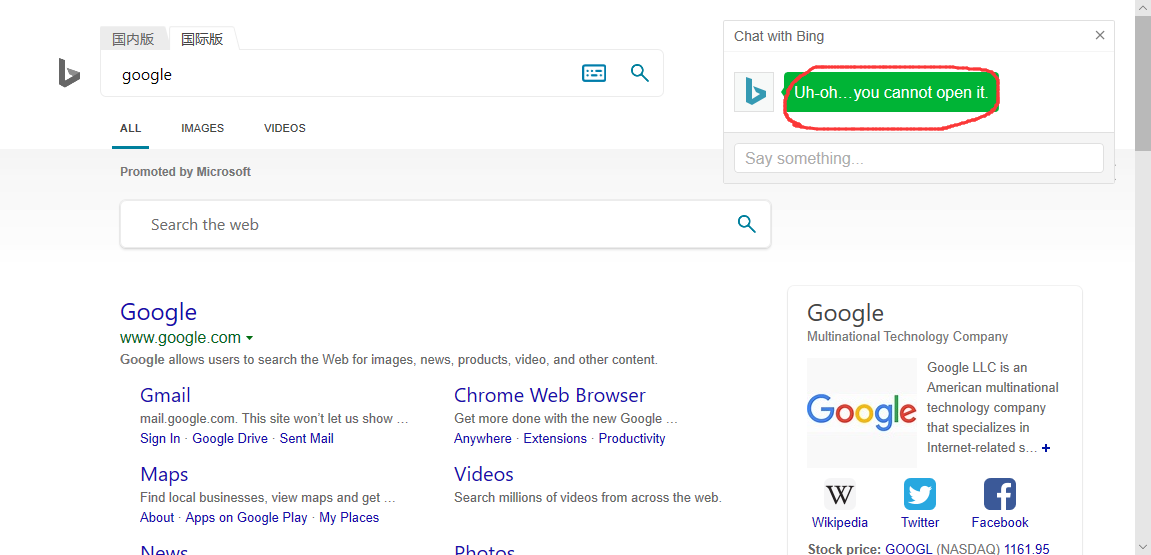
Task: Open Google's Twitter icon link
Action: (920, 495)
